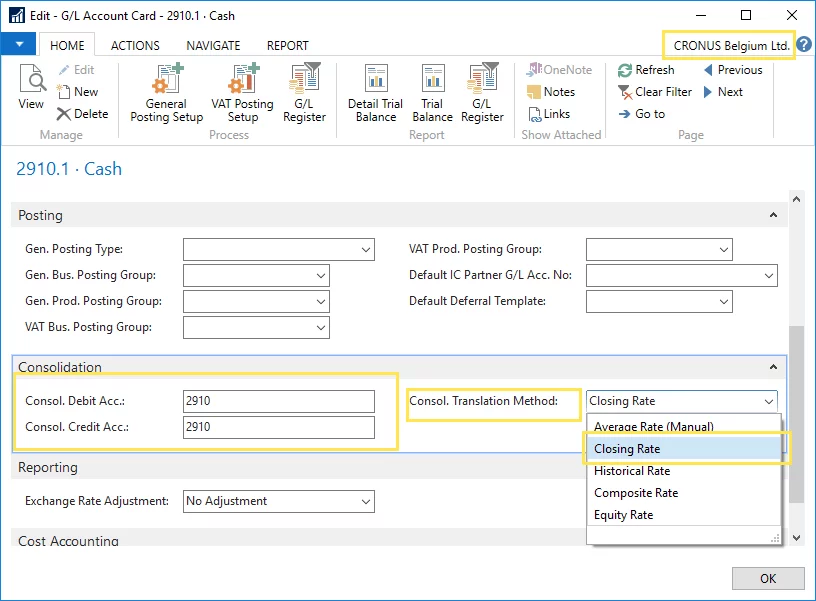816x601 pixels.
Task: Open the Notes icon
Action: click(550, 92)
